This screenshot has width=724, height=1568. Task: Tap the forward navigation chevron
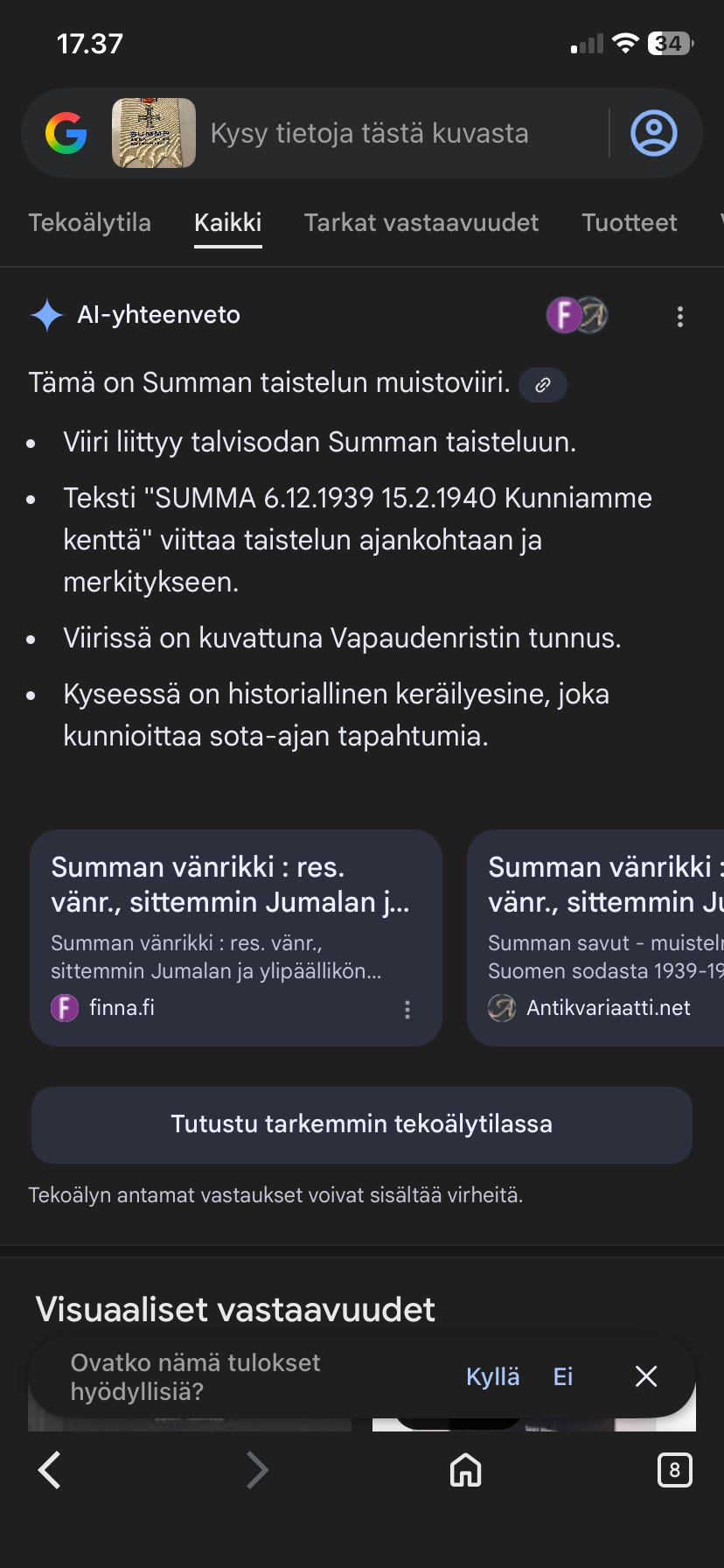[x=257, y=1470]
